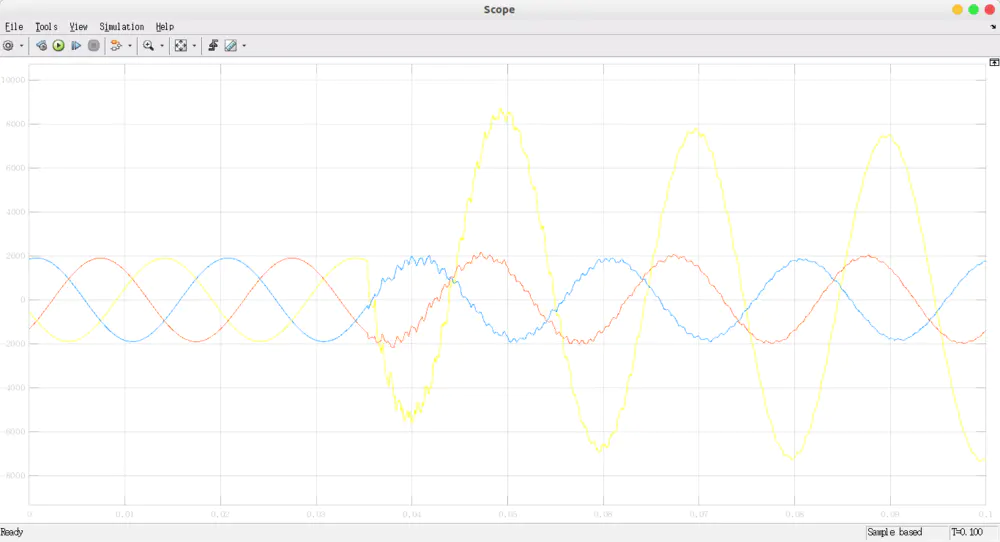The height and width of the screenshot is (542, 1000).
Task: Toggle the Cursor Measurements ruler icon
Action: point(230,46)
